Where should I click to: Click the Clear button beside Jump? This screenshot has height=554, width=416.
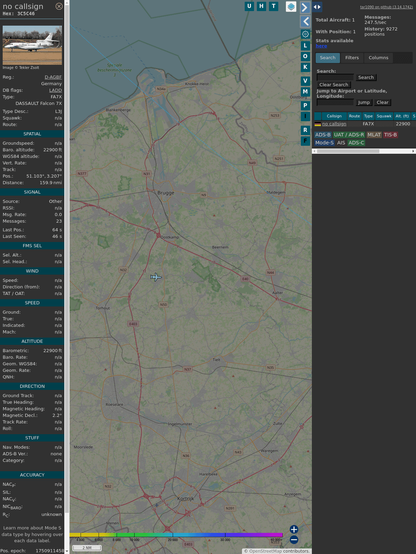(x=382, y=102)
